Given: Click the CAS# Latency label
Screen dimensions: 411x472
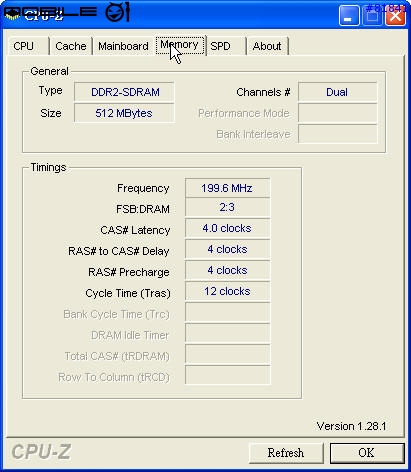Looking at the screenshot, I should pos(135,230).
